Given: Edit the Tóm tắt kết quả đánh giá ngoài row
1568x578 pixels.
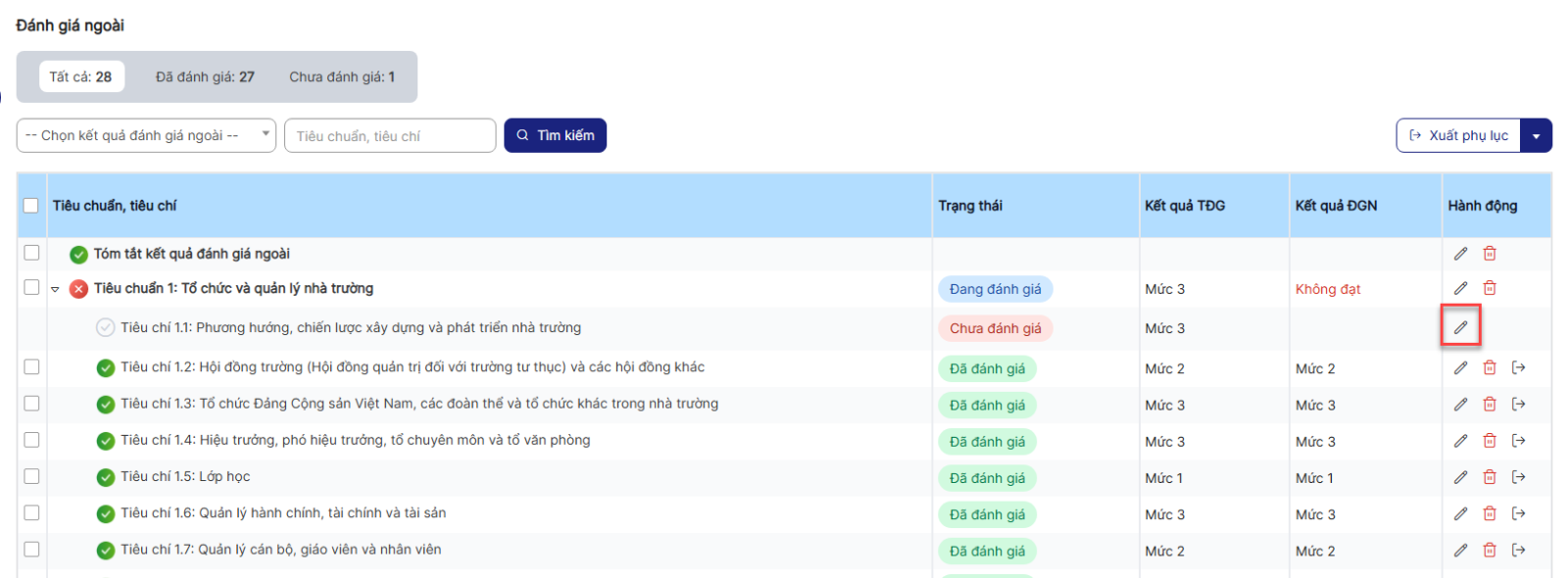Looking at the screenshot, I should tap(1460, 254).
